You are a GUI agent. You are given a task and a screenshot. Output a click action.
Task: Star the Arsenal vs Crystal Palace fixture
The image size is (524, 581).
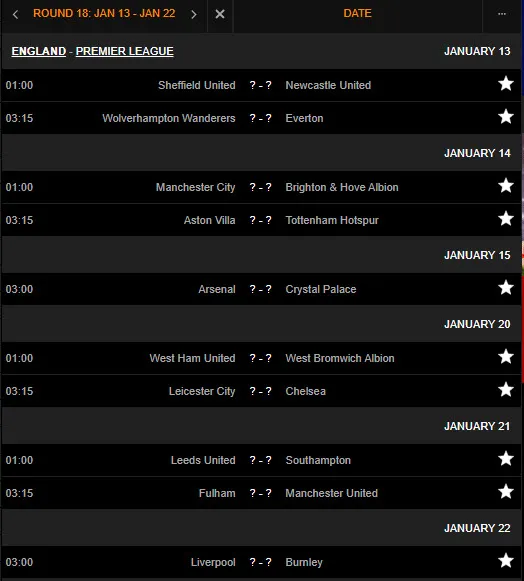(506, 288)
